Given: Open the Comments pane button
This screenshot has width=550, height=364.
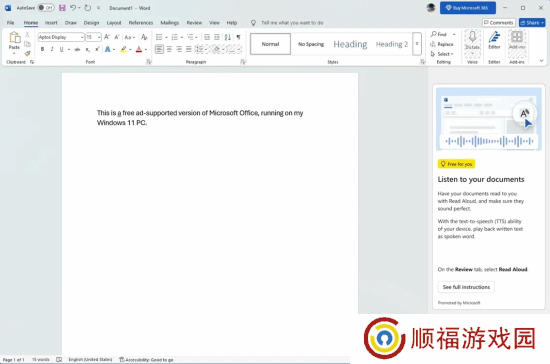Looking at the screenshot, I should tap(499, 23).
